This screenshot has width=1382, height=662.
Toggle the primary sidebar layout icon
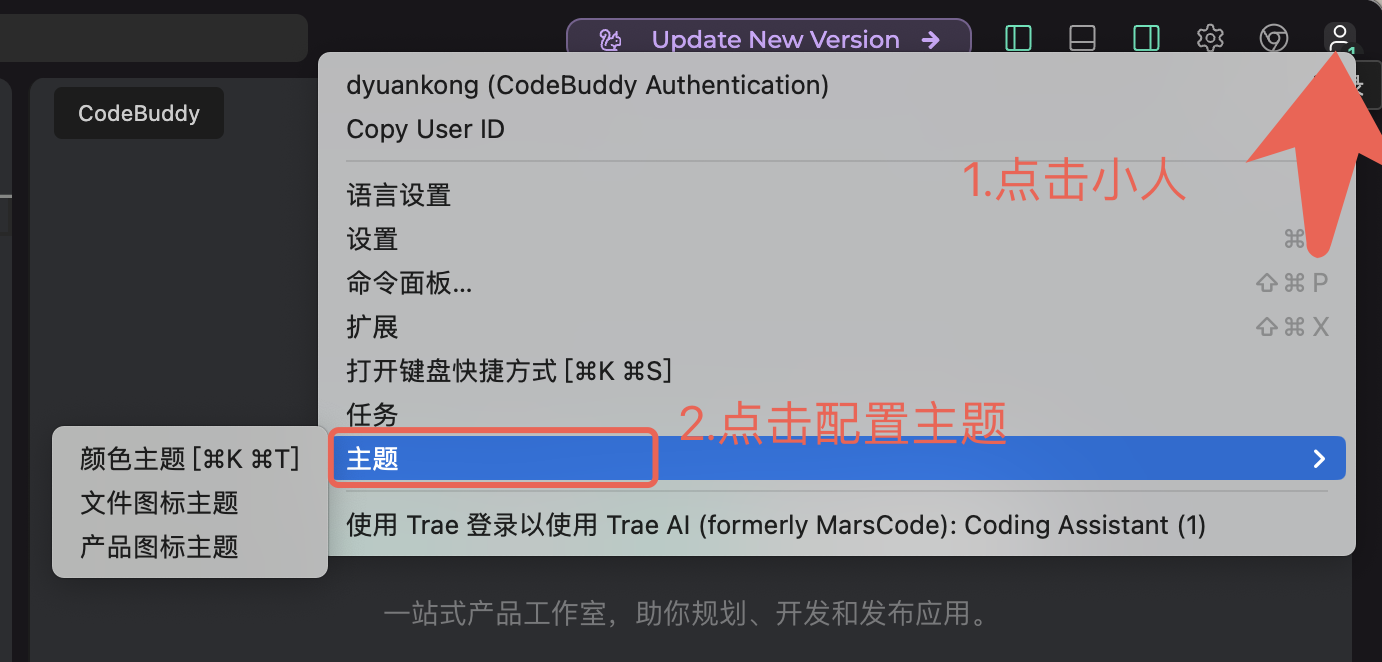(x=1018, y=39)
